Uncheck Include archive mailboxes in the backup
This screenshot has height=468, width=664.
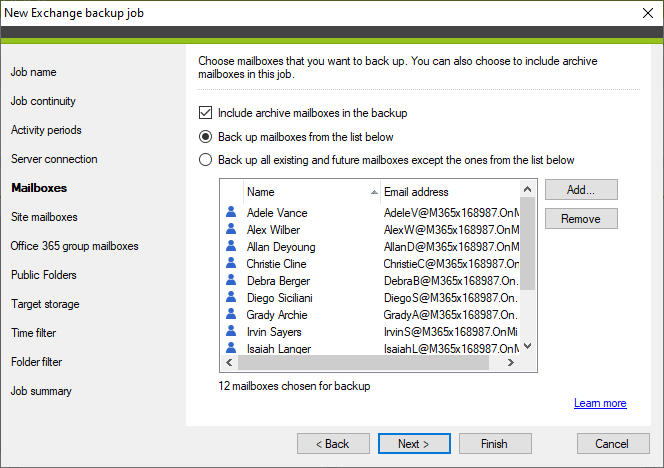point(206,114)
